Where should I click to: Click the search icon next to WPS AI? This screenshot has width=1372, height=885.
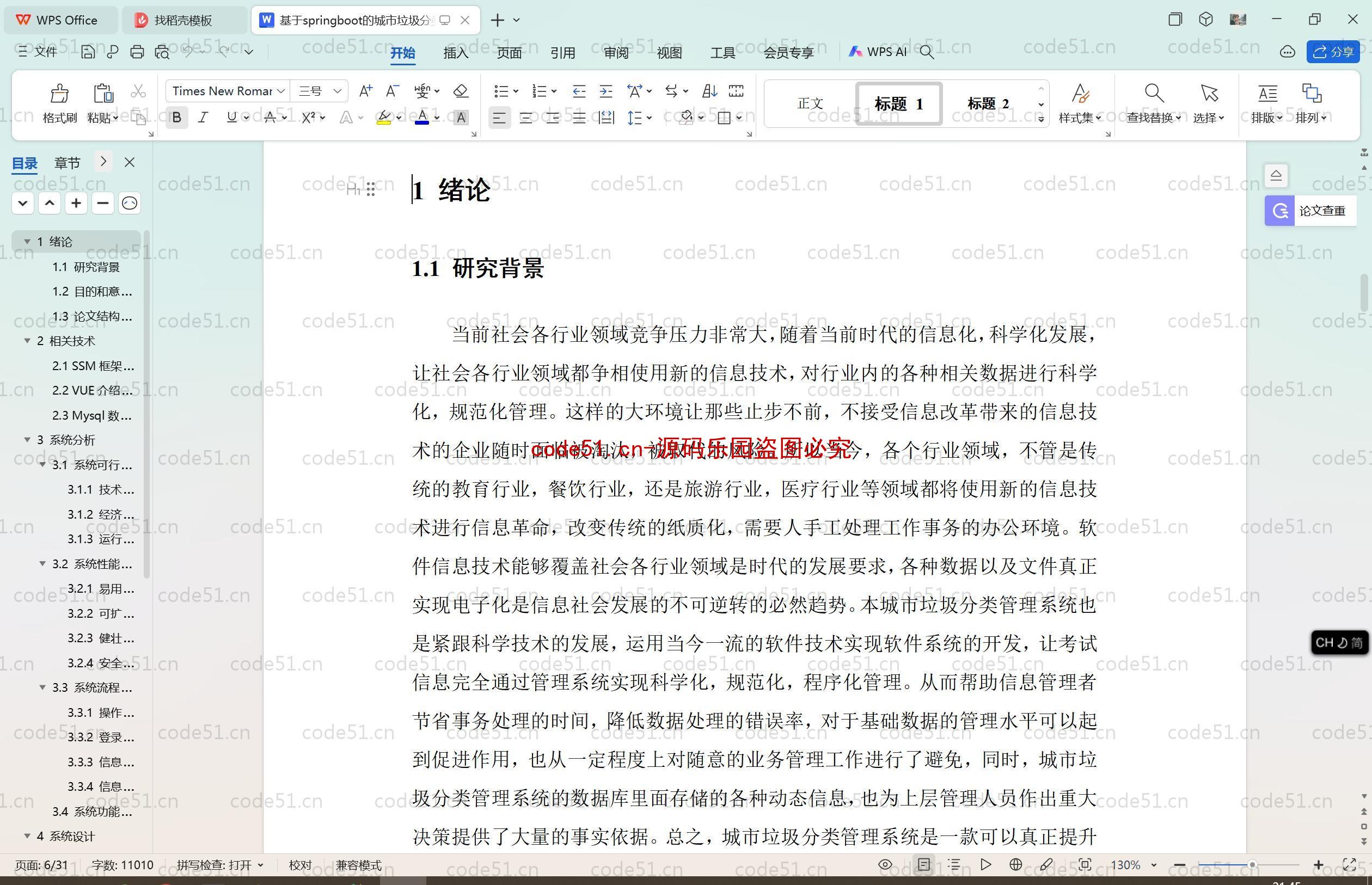pos(927,52)
